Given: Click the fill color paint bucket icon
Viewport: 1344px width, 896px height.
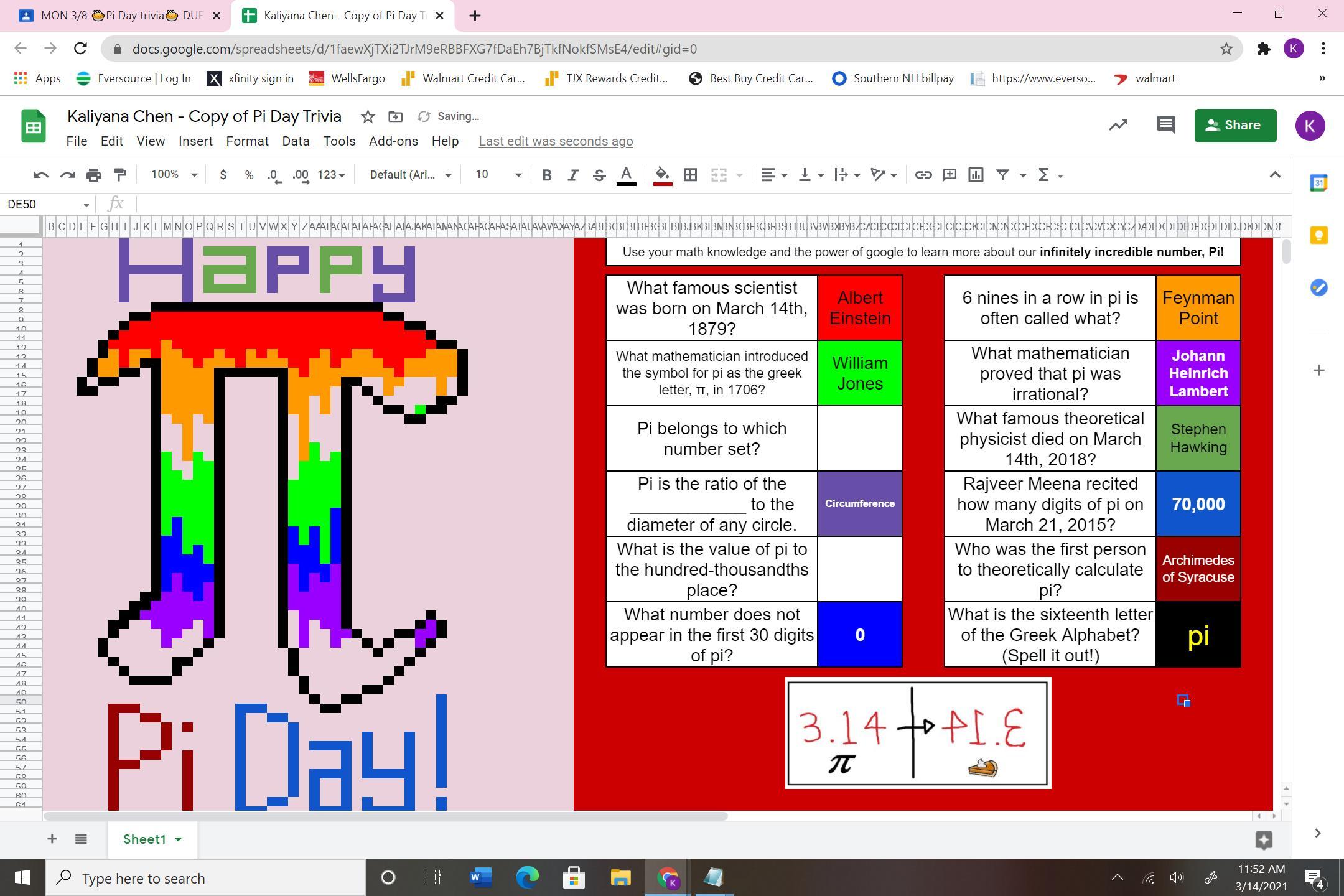Looking at the screenshot, I should click(x=663, y=175).
